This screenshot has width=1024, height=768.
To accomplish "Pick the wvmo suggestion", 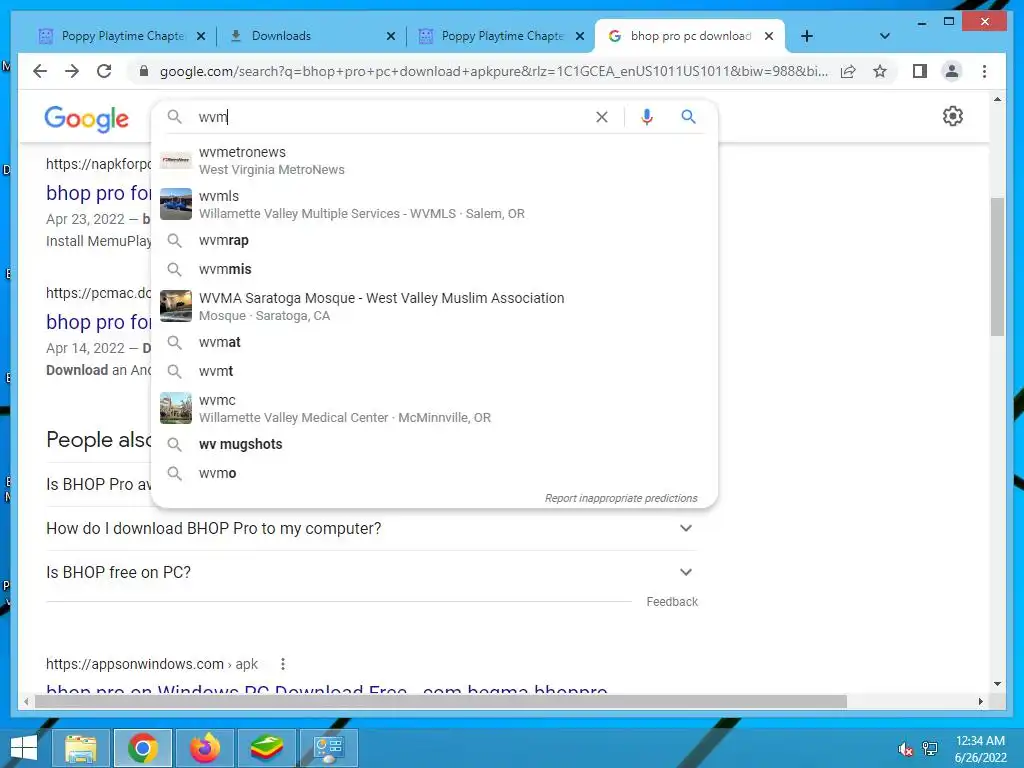I will 434,473.
